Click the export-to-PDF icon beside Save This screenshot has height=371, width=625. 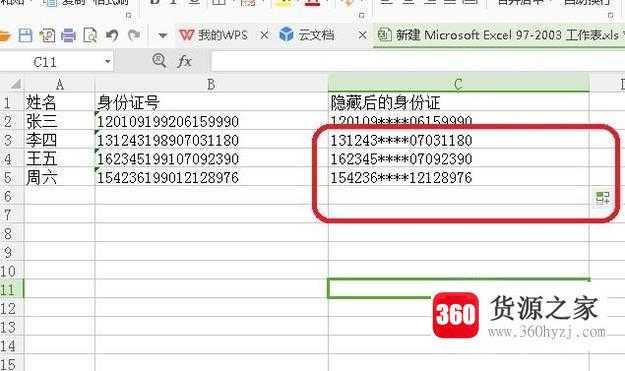pyautogui.click(x=47, y=35)
